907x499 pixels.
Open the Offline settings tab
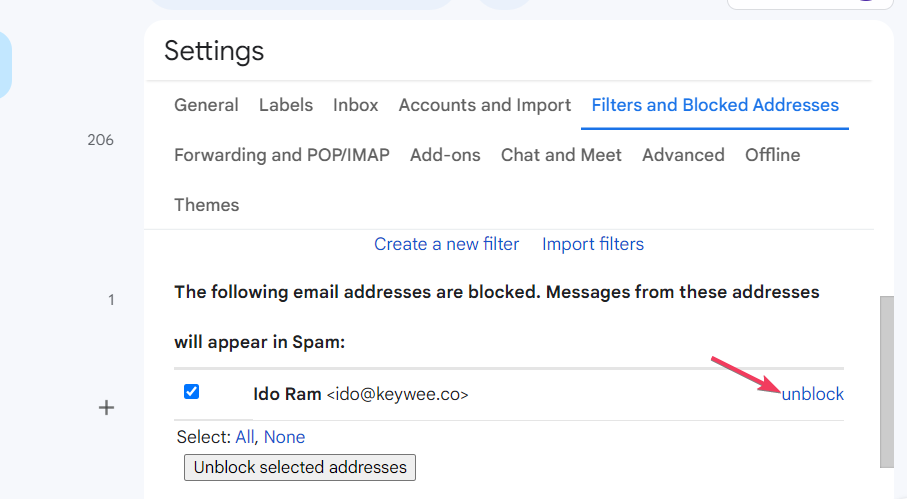point(773,155)
